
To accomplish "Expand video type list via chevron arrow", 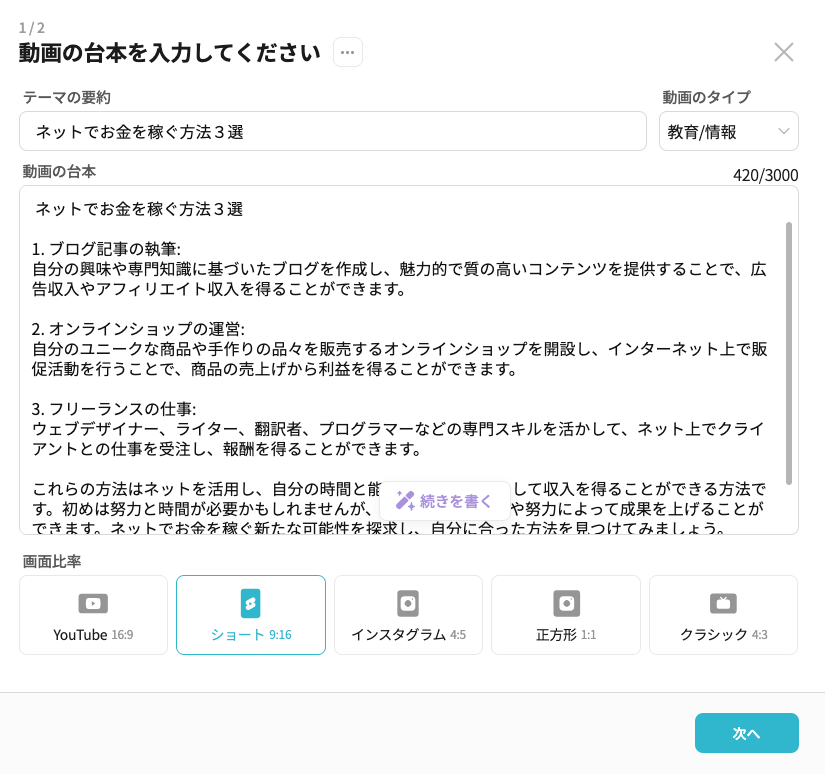I will 783,131.
